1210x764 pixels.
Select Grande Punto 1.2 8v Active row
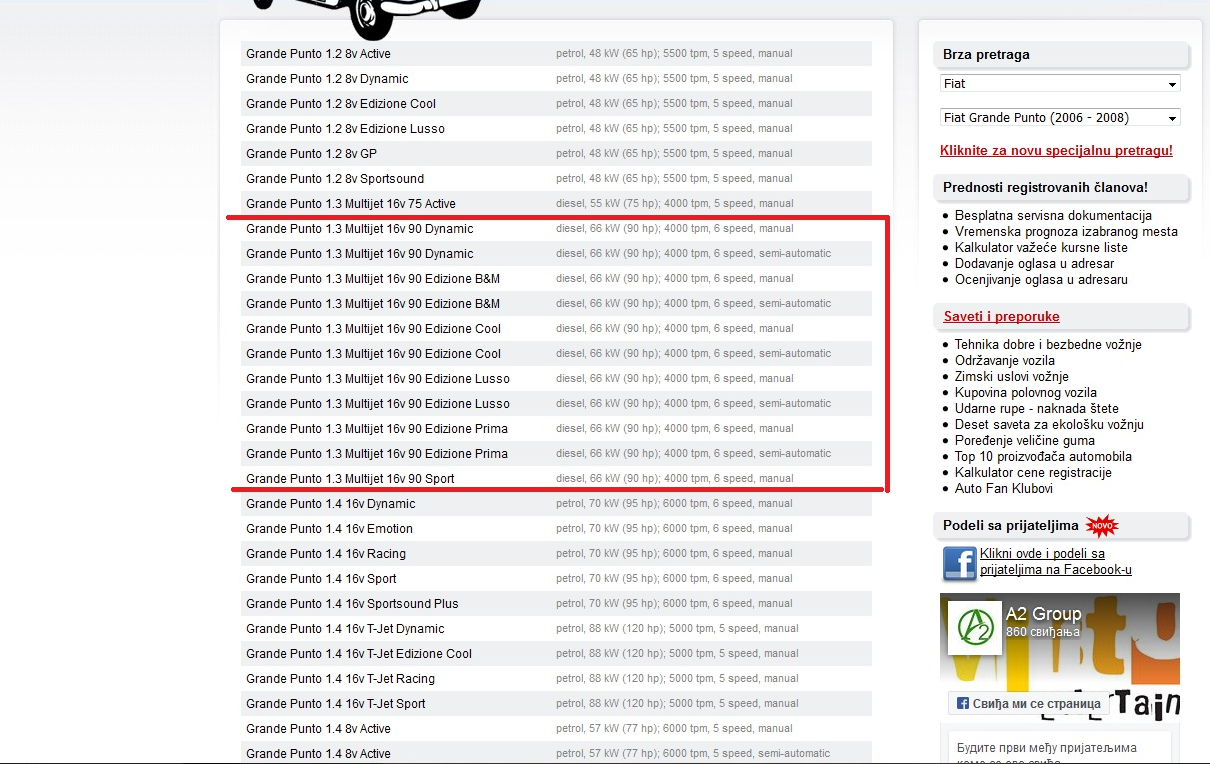(x=556, y=53)
